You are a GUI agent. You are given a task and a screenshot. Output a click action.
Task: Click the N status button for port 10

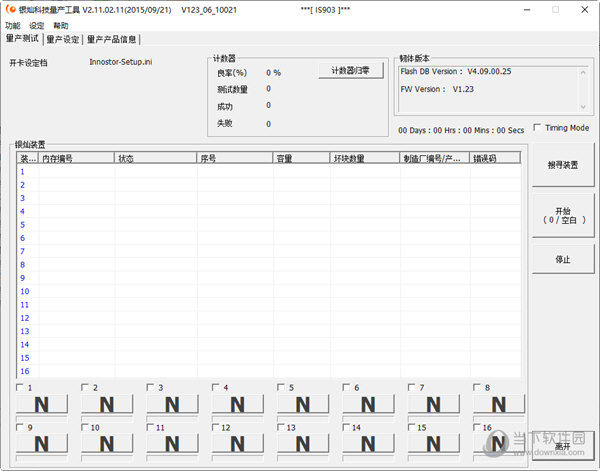107,444
